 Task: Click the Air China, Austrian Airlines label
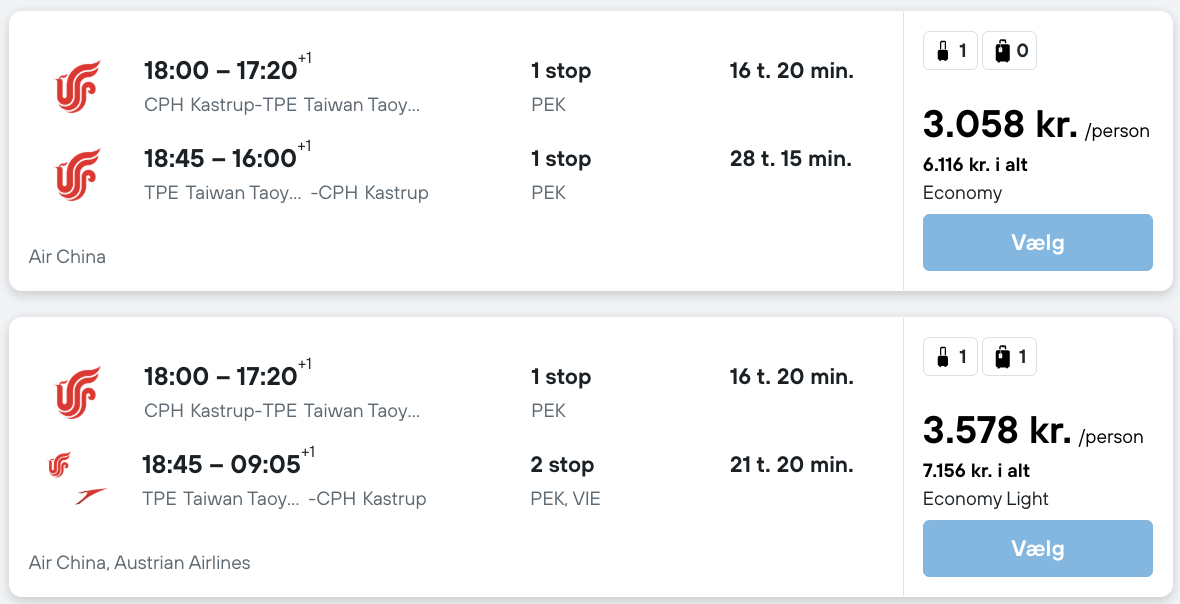click(140, 563)
